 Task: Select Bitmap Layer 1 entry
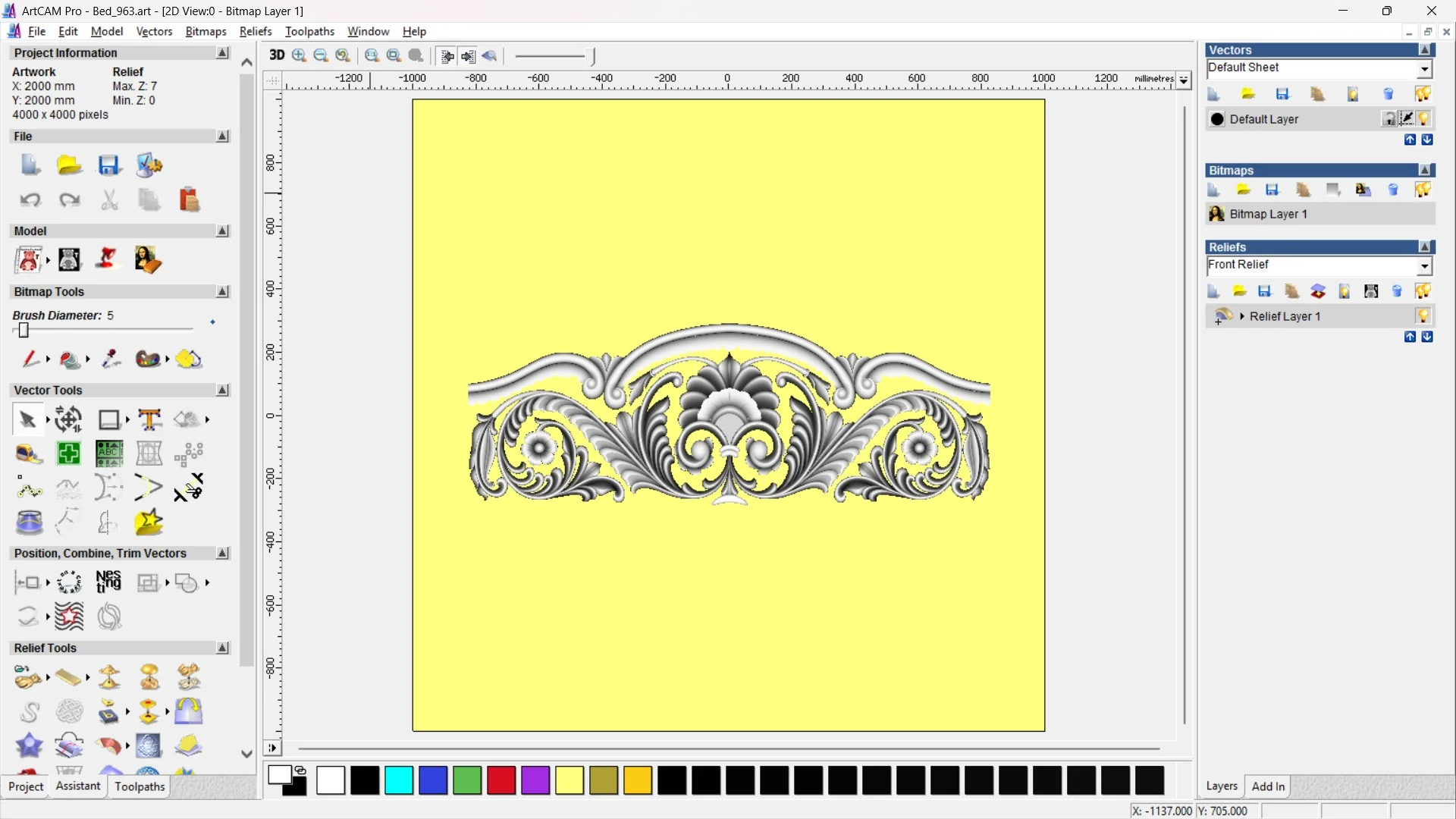coord(1268,214)
